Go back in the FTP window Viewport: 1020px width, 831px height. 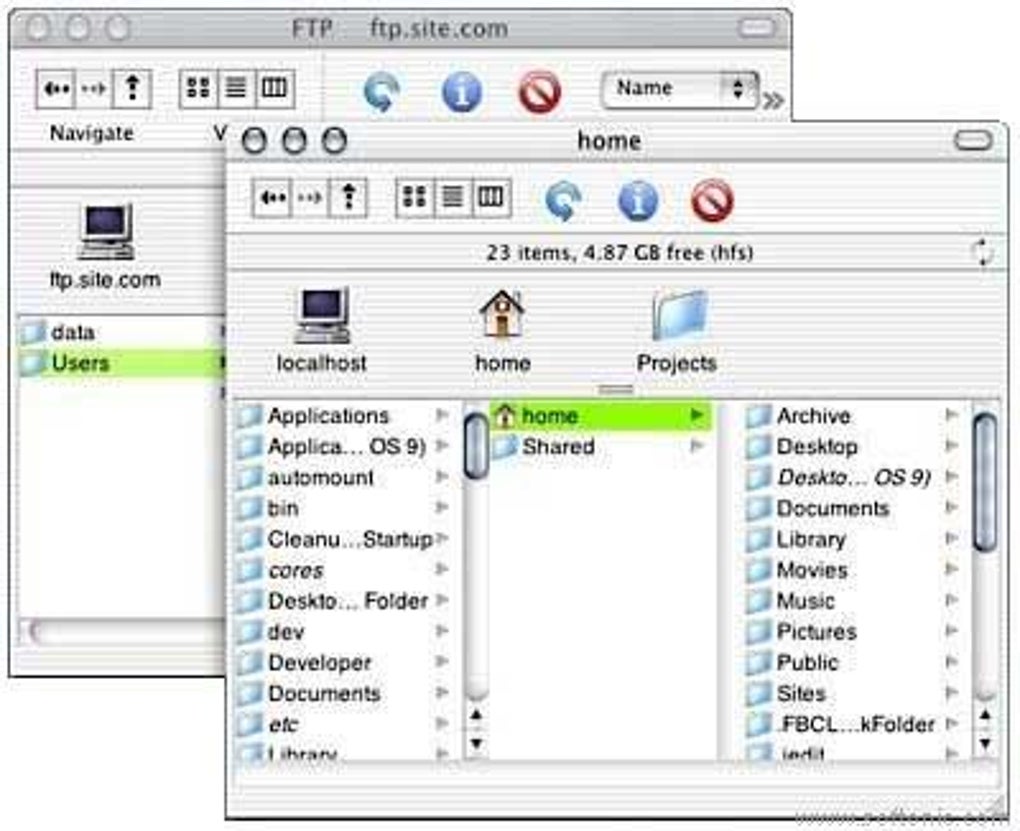point(56,89)
